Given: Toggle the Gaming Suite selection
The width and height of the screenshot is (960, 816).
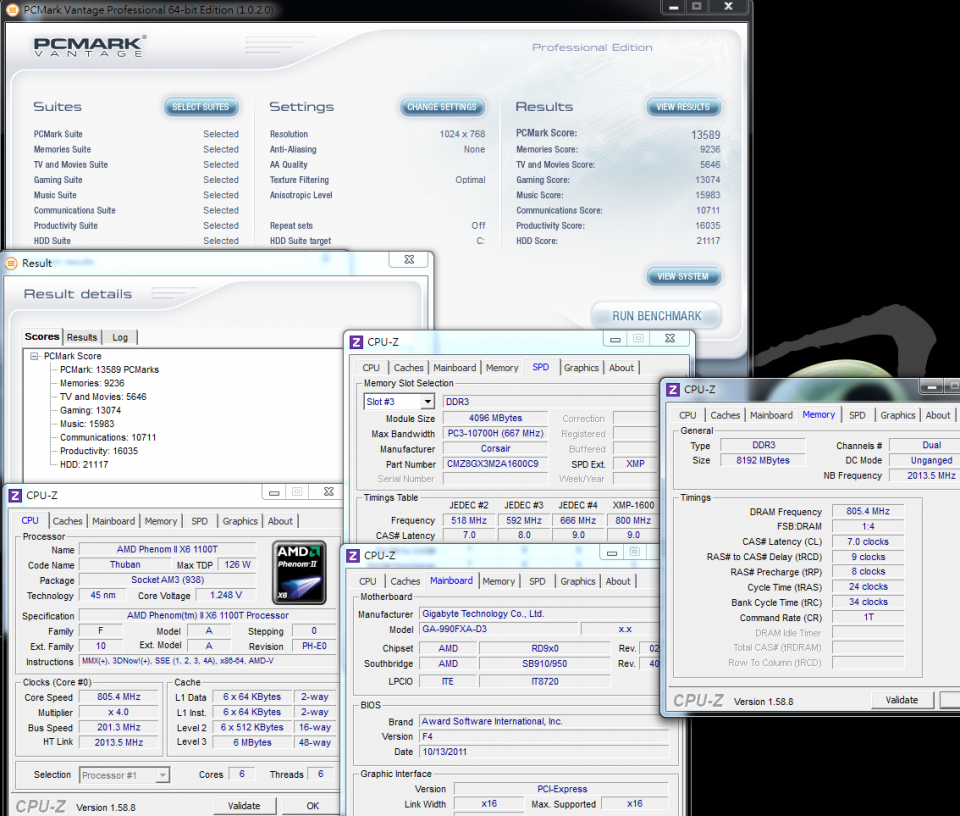Looking at the screenshot, I should pyautogui.click(x=221, y=179).
